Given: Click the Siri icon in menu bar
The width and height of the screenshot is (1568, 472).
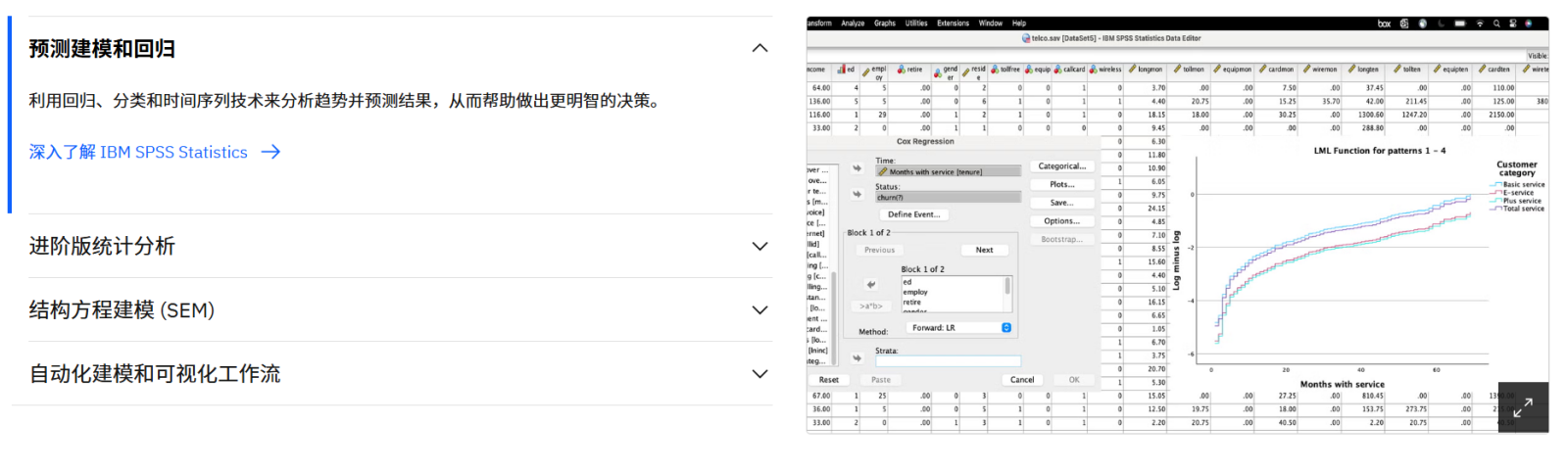Looking at the screenshot, I should 1528,24.
